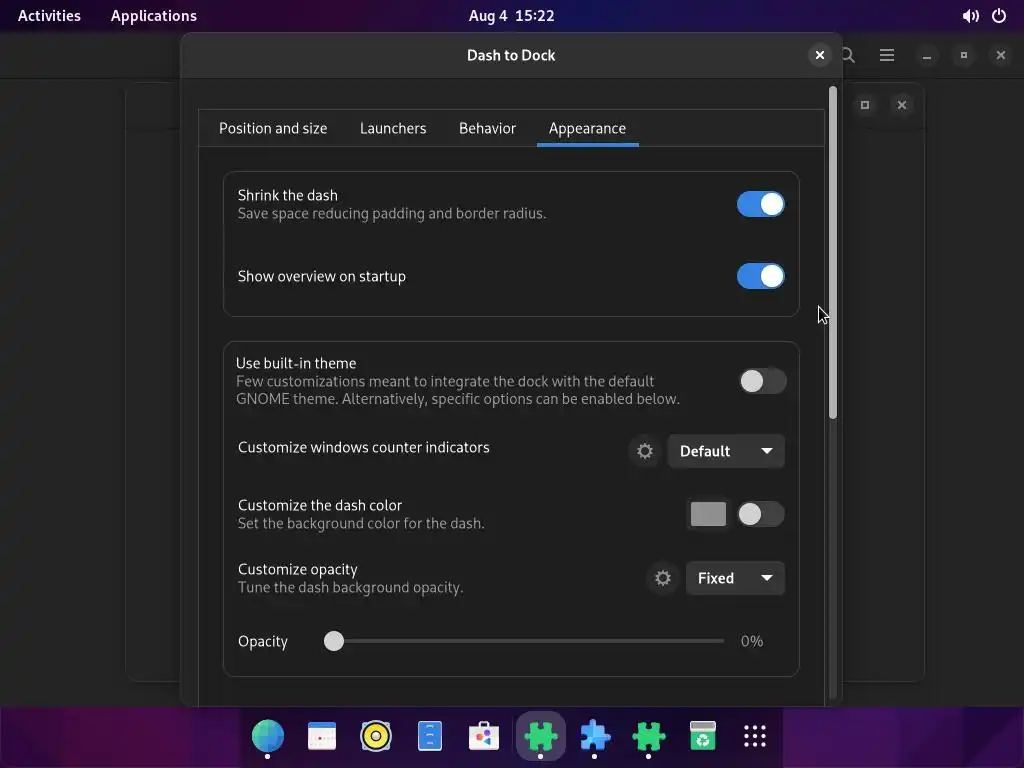The height and width of the screenshot is (768, 1024).
Task: Open GNOME Web browser from the dock
Action: point(268,736)
